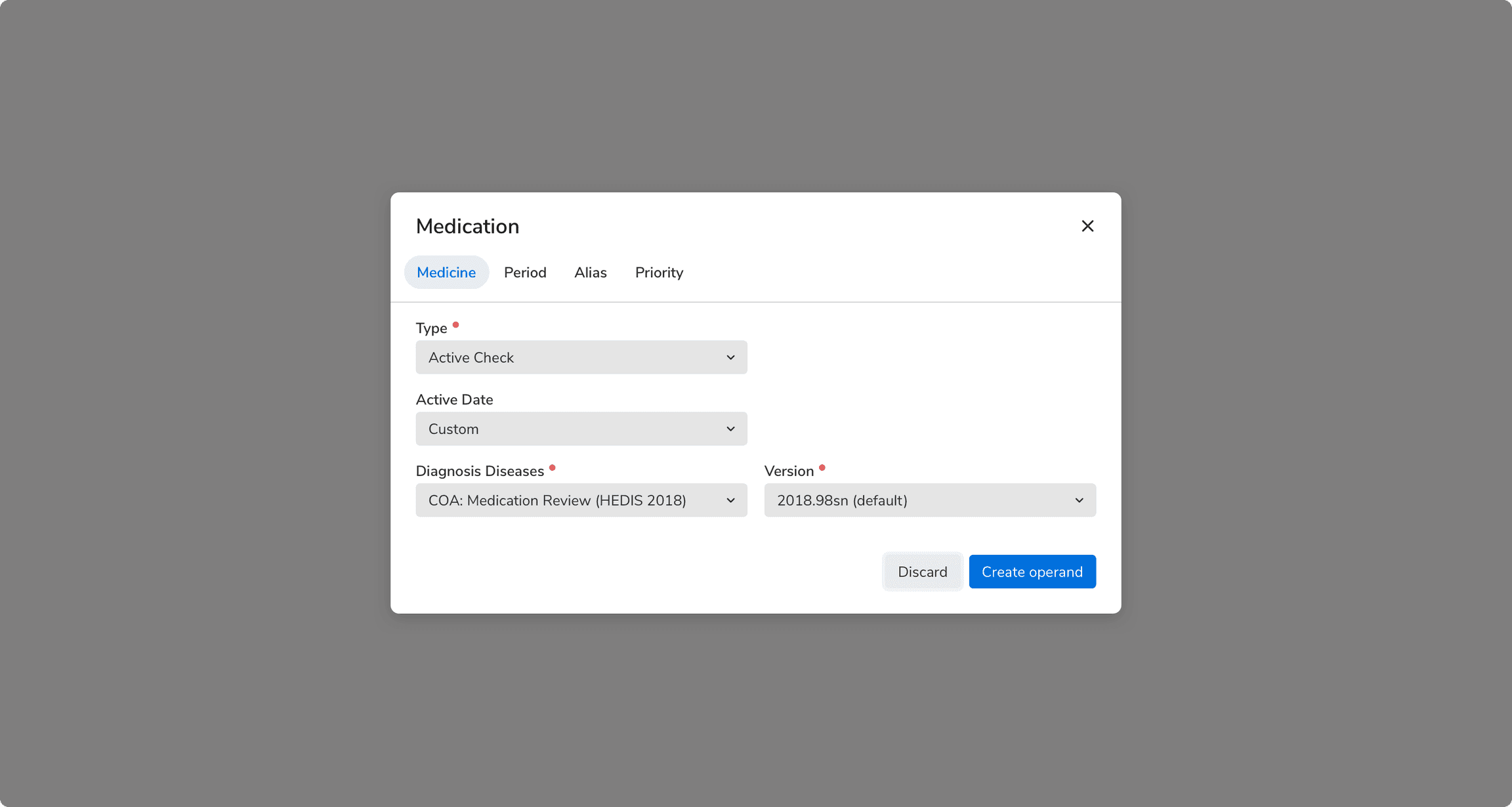Screen dimensions: 1512x807
Task: Open the Alias tab
Action: [590, 273]
